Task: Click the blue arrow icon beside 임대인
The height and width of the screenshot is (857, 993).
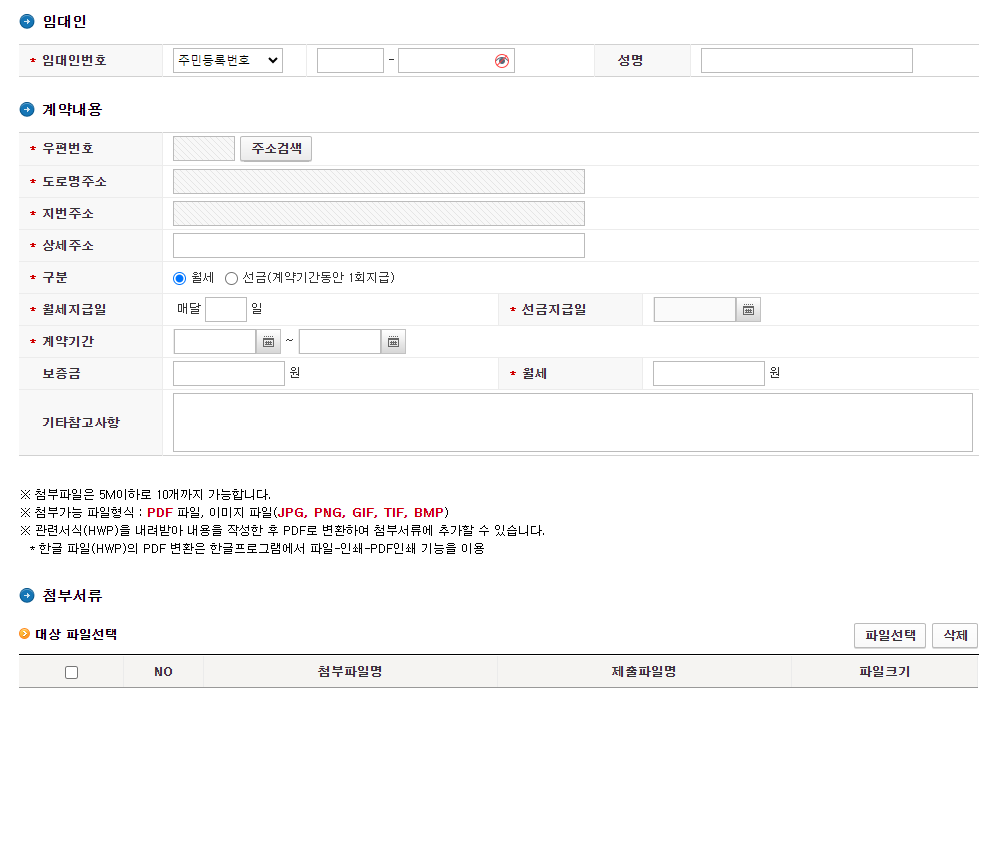Action: (x=27, y=22)
